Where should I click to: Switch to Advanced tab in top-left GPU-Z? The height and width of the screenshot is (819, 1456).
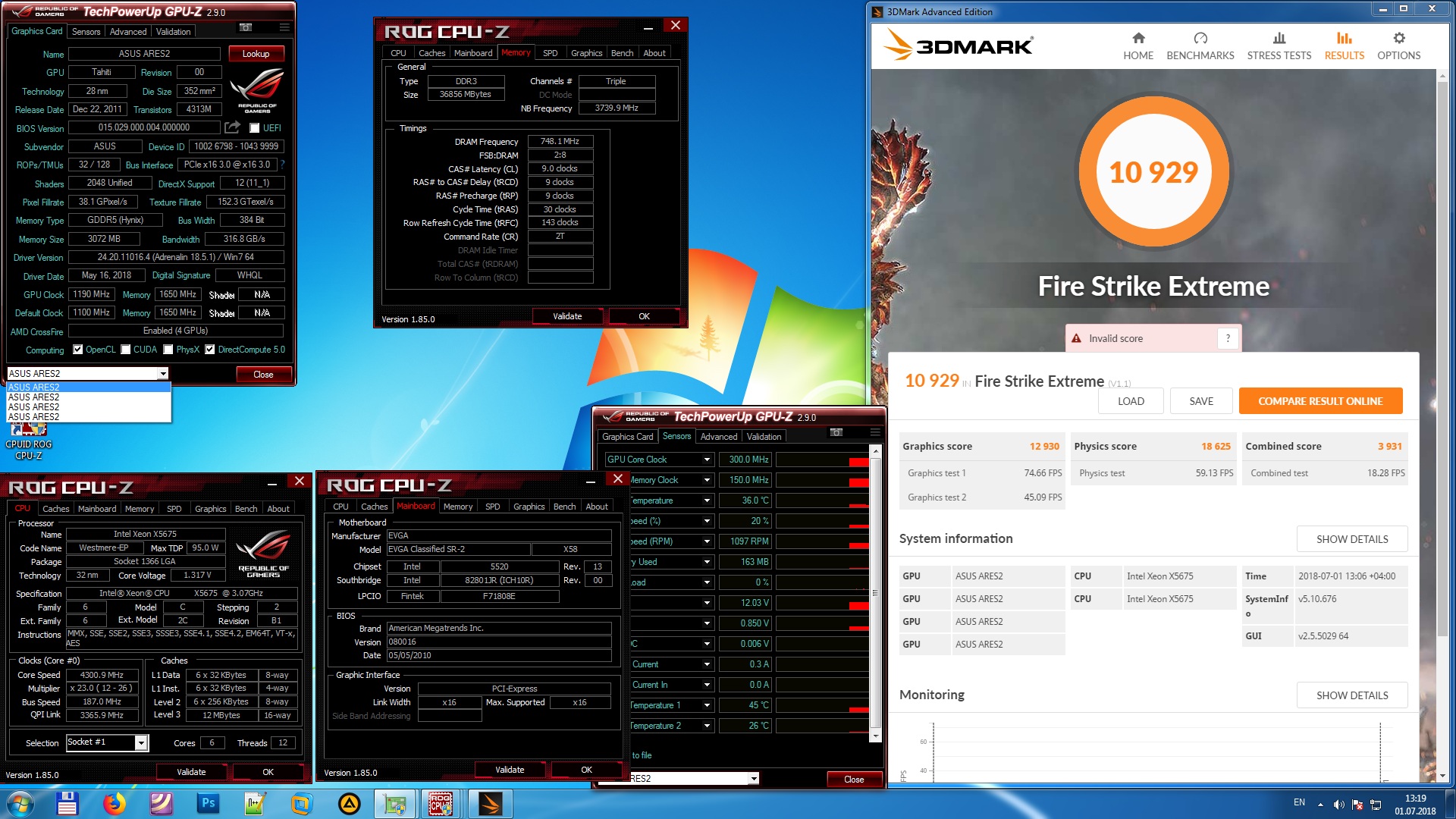coord(128,31)
